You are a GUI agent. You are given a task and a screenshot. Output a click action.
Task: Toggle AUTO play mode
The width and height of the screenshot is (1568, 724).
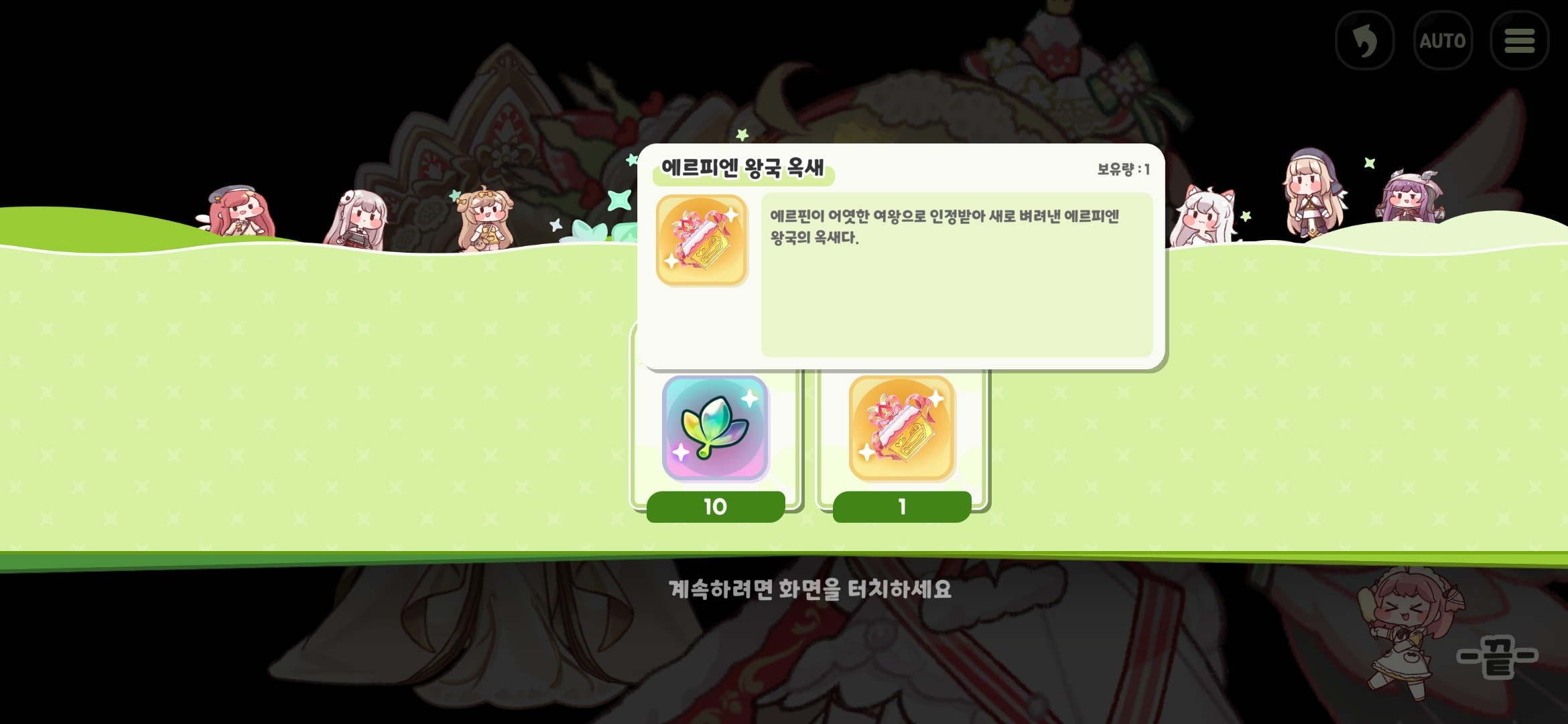tap(1443, 40)
